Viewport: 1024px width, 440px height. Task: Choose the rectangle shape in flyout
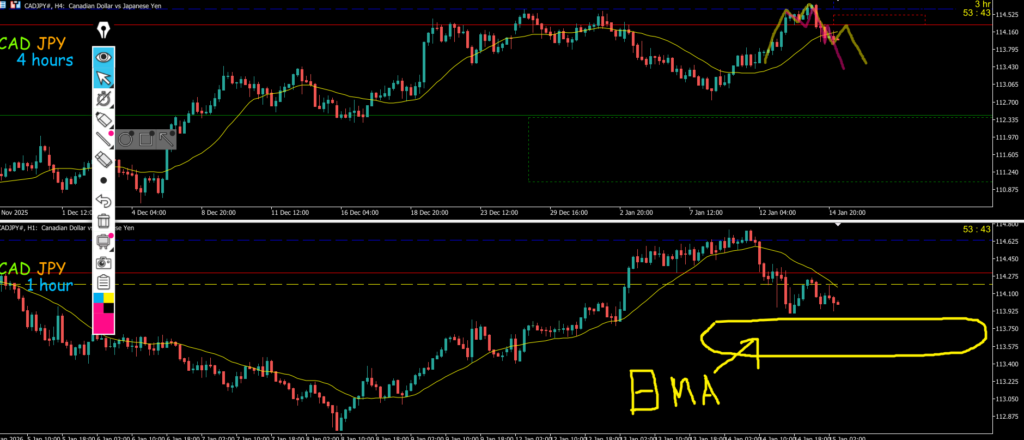(146, 139)
